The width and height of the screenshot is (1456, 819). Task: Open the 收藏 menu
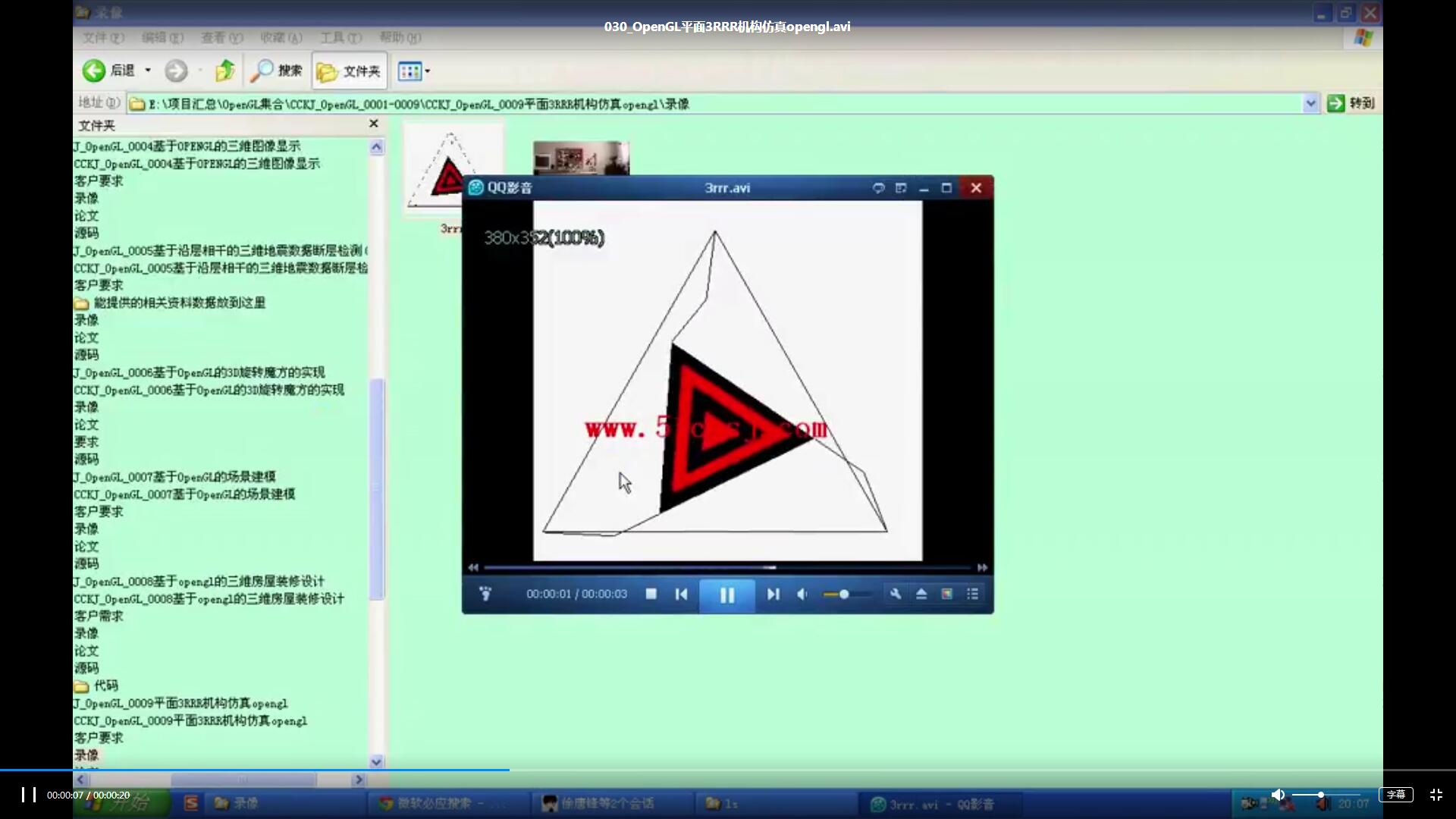[281, 37]
